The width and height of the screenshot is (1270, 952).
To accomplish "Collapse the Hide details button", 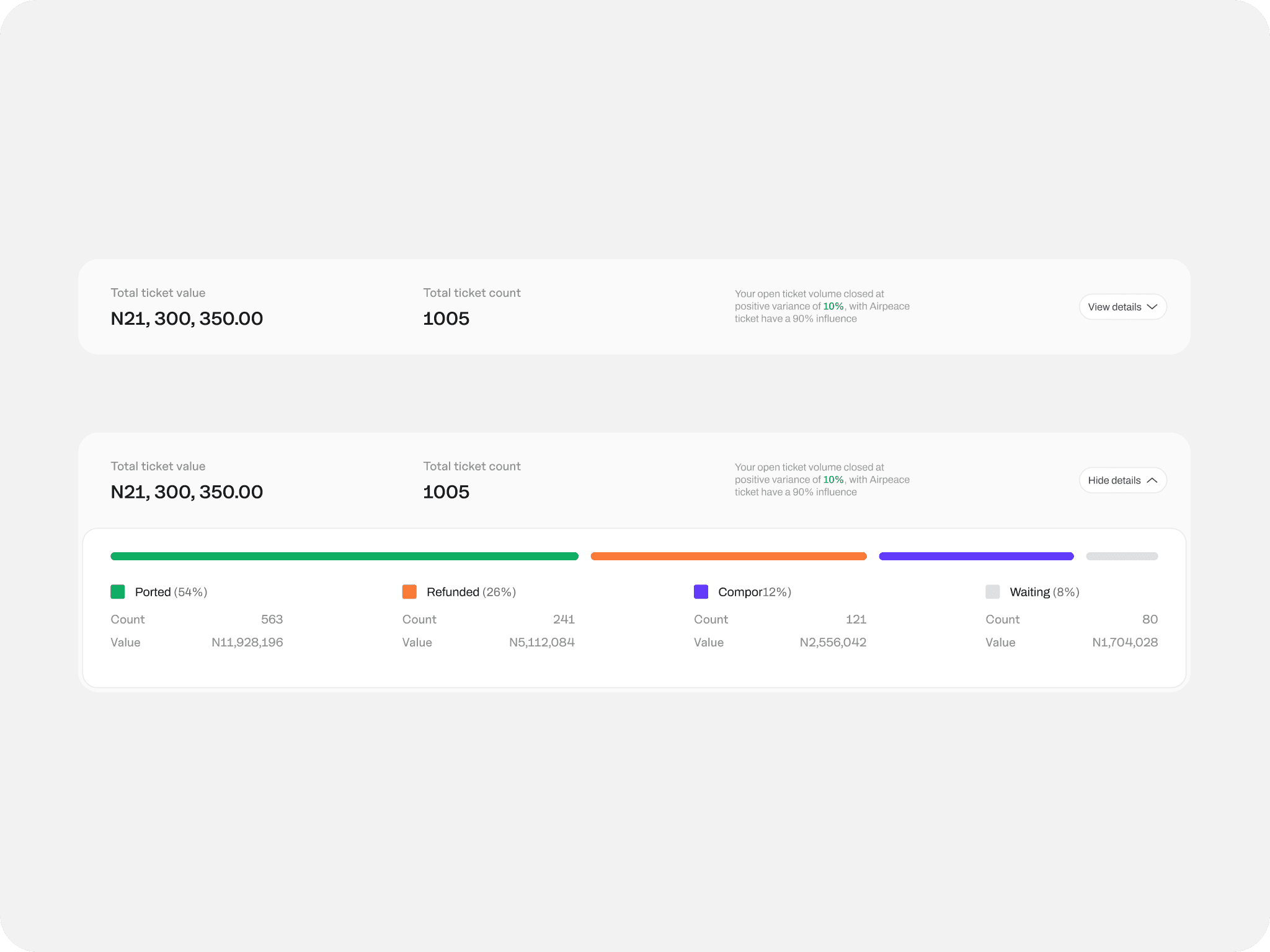I will tap(1122, 480).
